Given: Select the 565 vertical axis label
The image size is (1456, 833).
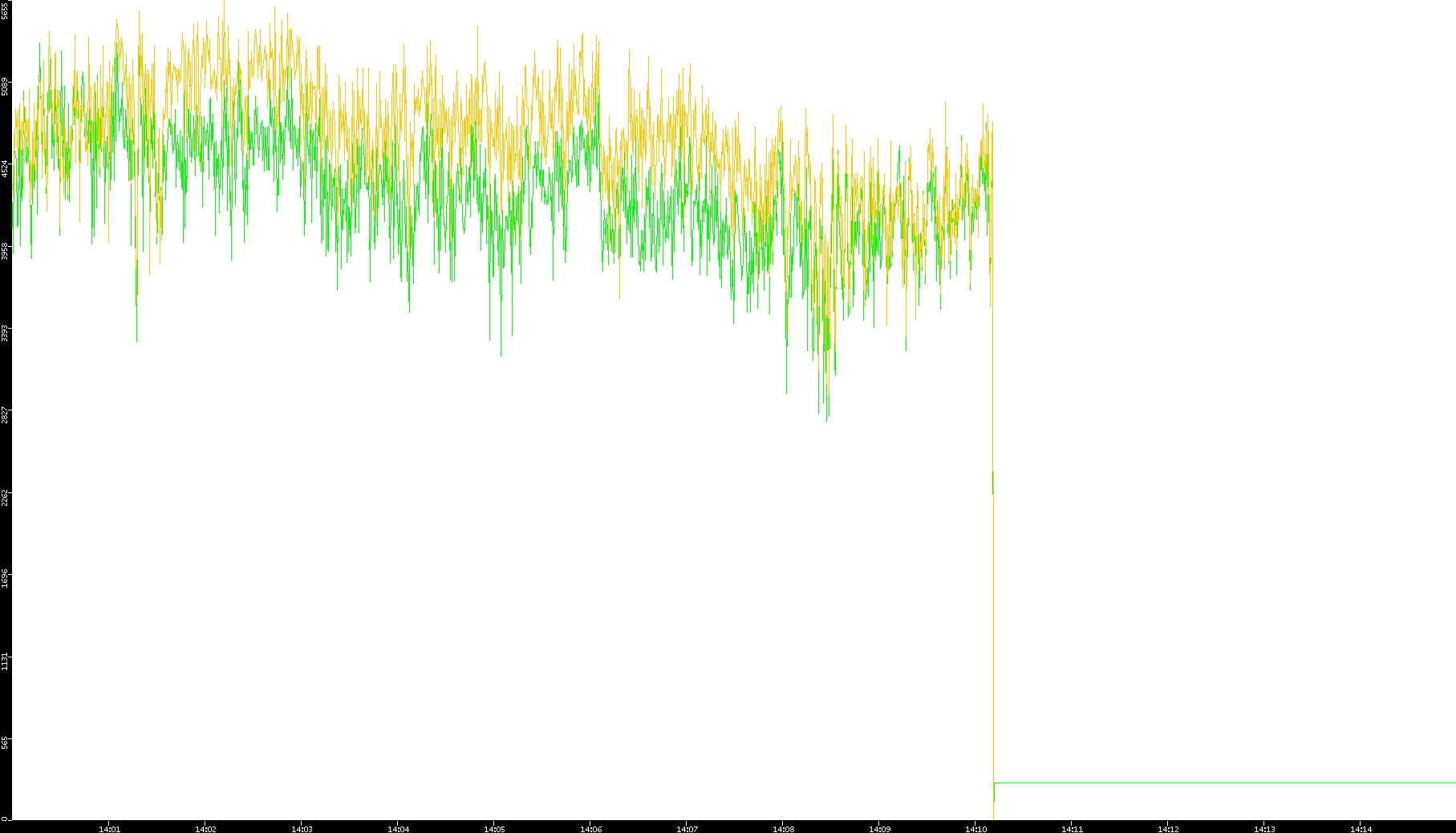Looking at the screenshot, I should click(x=5, y=742).
